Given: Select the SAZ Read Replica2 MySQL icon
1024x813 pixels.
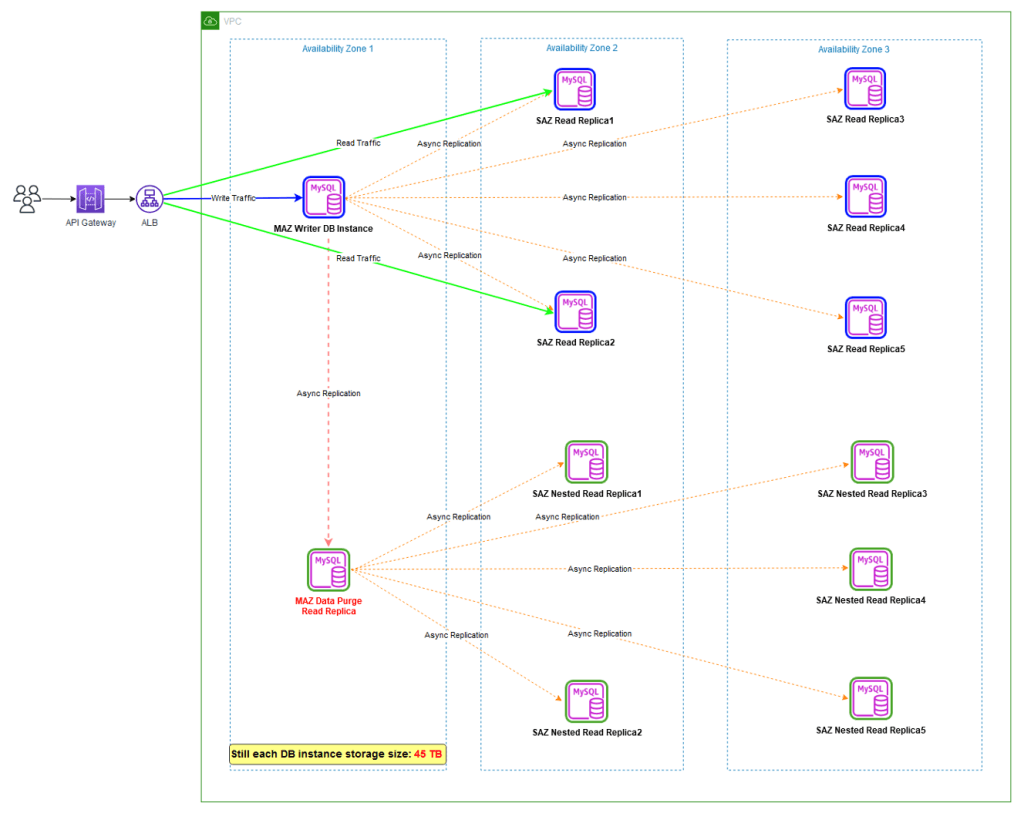Looking at the screenshot, I should pyautogui.click(x=575, y=312).
